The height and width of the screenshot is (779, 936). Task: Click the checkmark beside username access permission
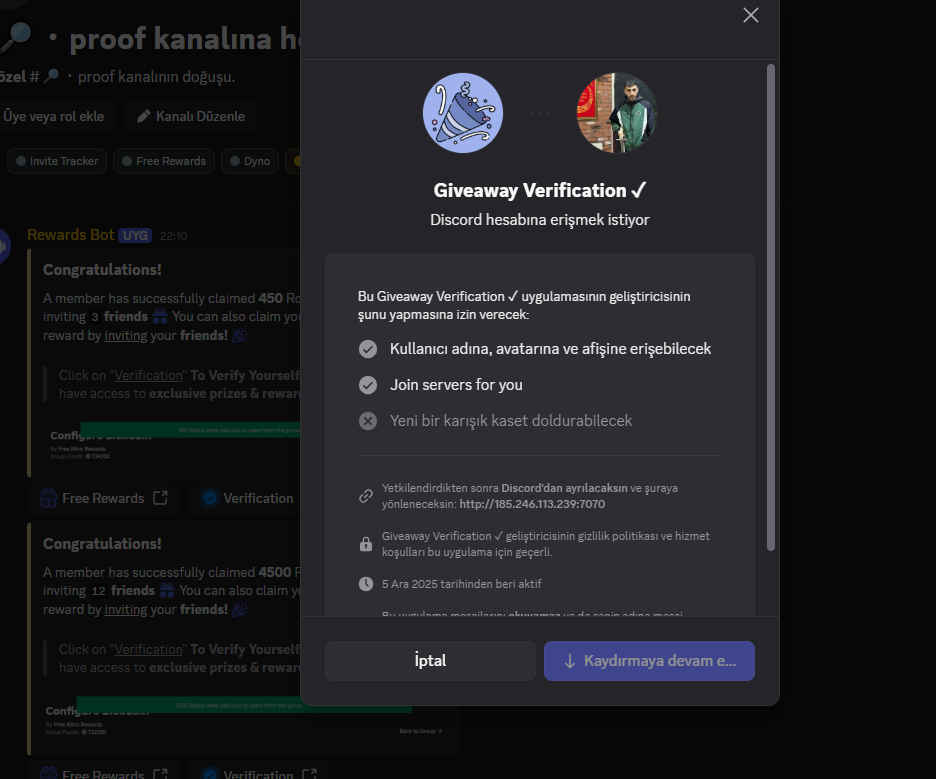pyautogui.click(x=368, y=349)
